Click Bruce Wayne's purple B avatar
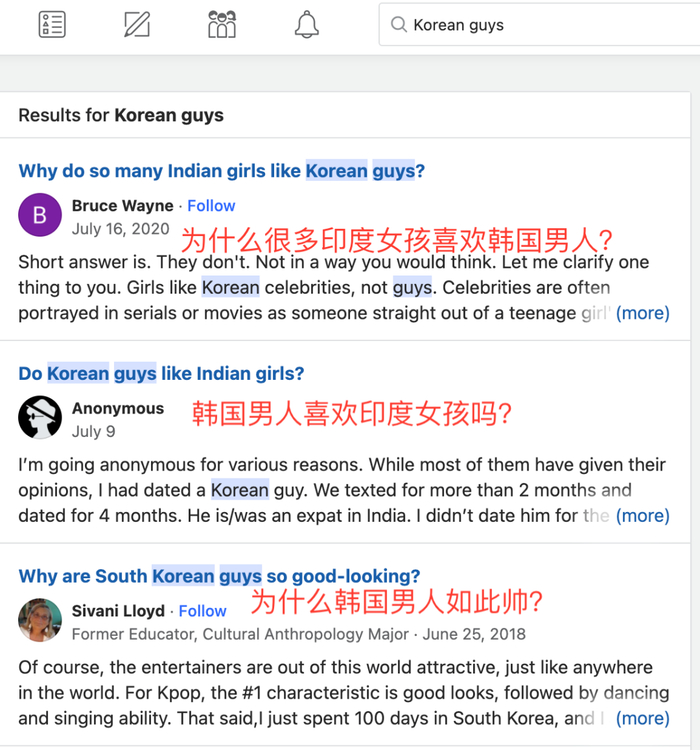The image size is (700, 750). 40,215
